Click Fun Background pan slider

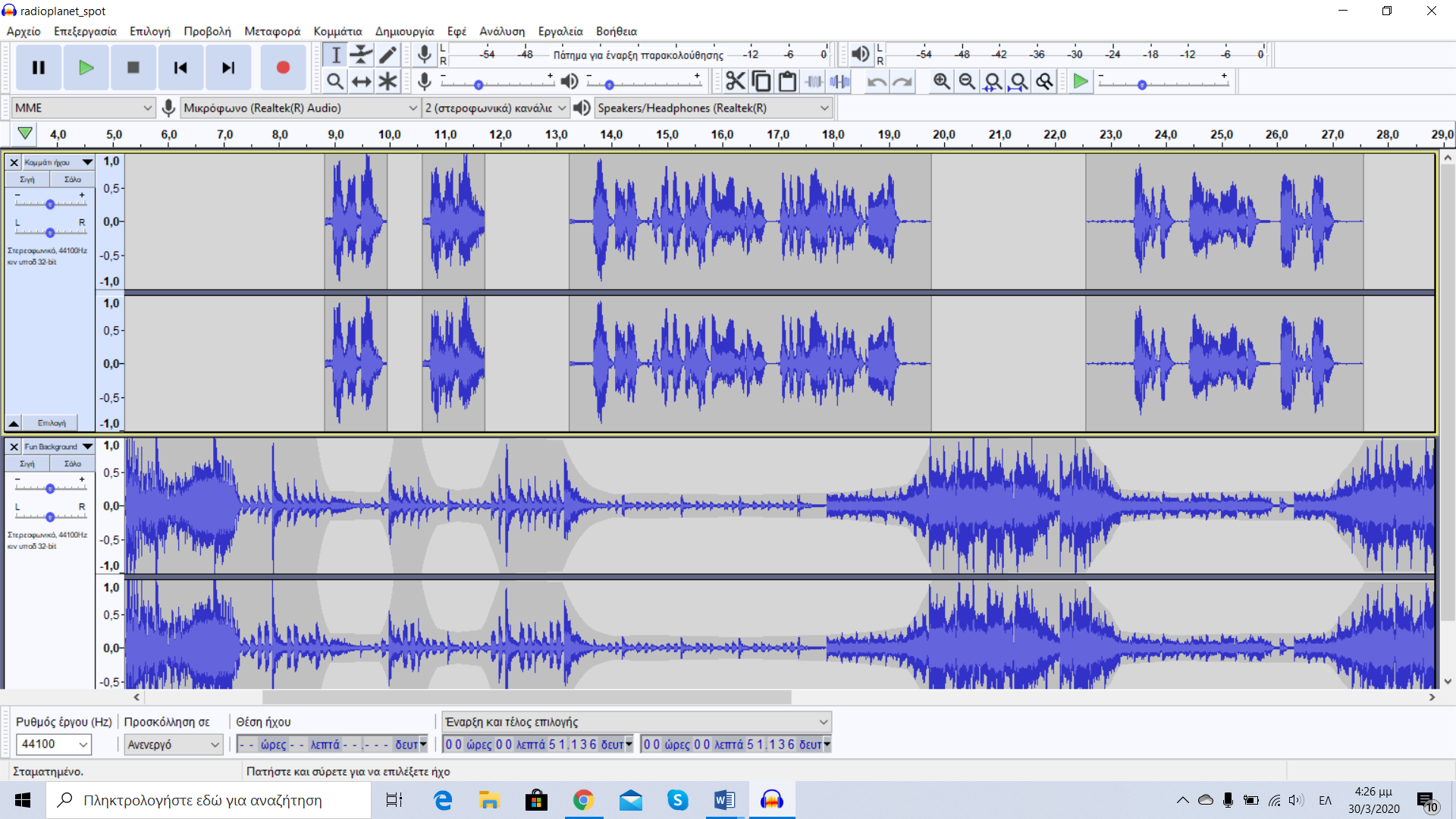50,517
